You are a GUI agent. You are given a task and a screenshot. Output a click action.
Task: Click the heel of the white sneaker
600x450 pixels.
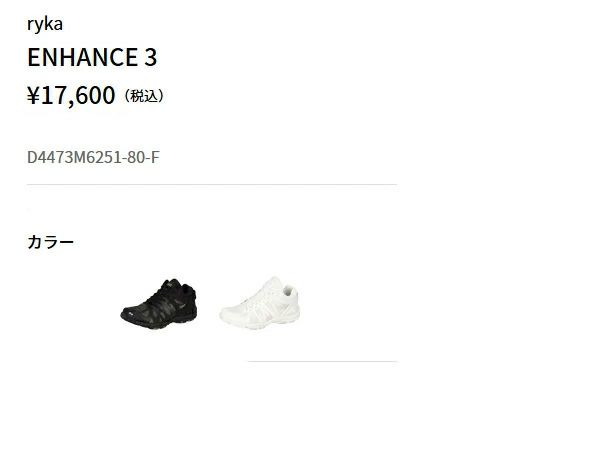point(291,295)
